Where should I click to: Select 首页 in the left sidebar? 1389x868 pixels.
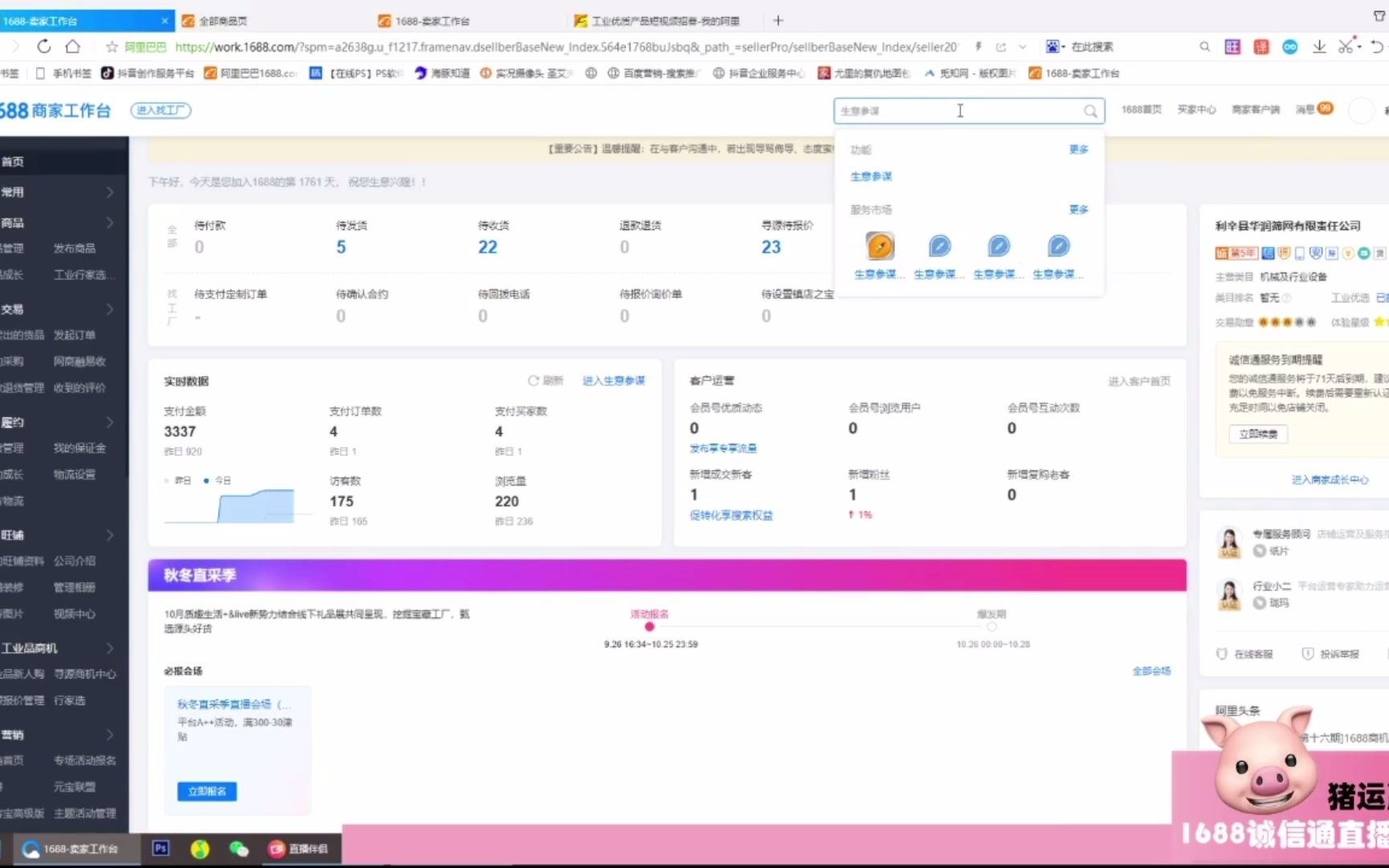13,162
